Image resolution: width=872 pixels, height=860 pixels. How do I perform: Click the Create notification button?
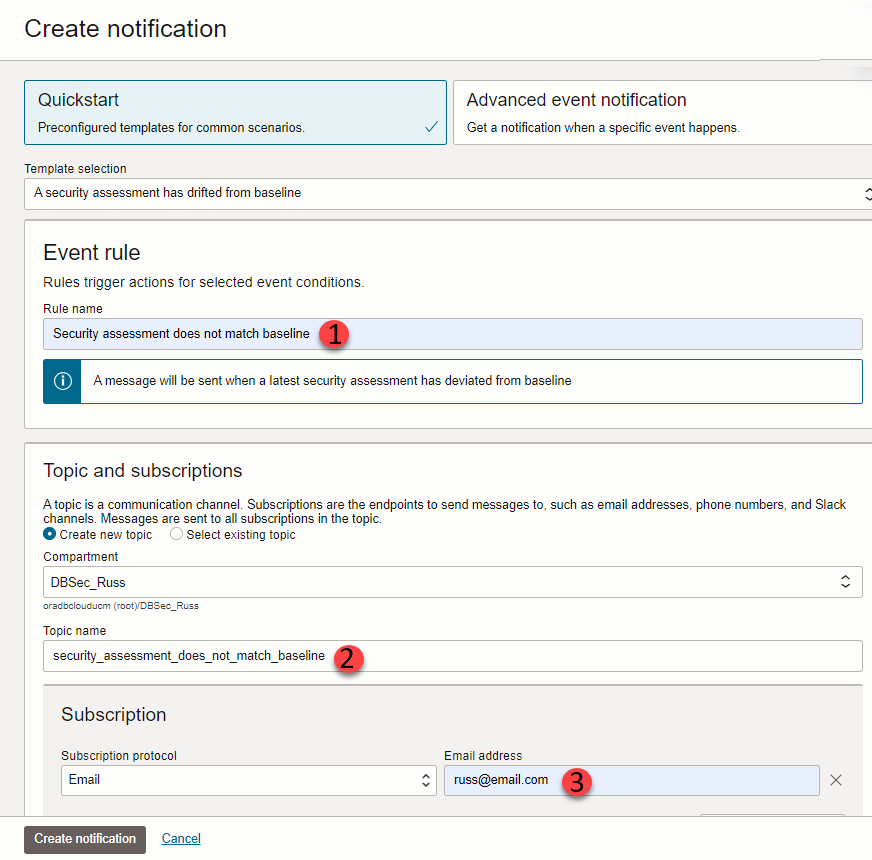point(84,839)
